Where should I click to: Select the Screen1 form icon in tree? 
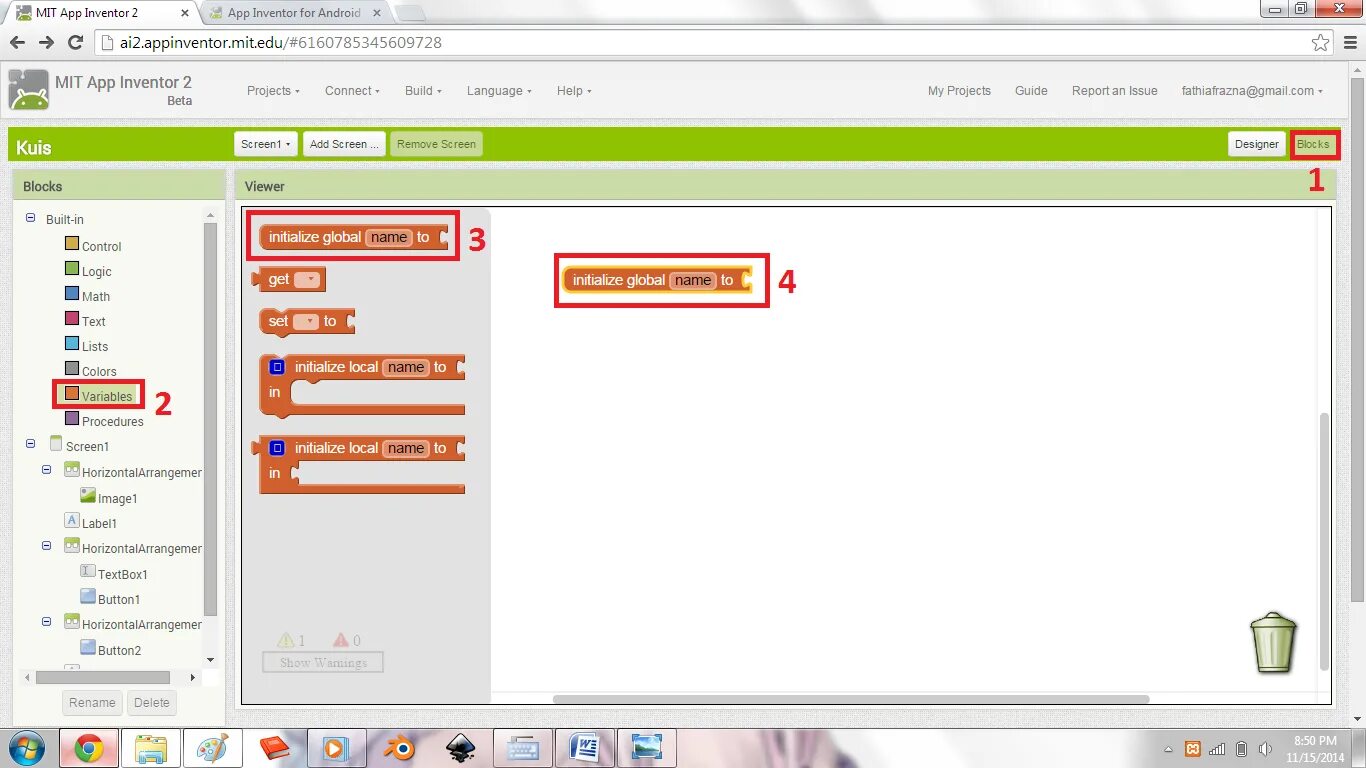click(56, 444)
